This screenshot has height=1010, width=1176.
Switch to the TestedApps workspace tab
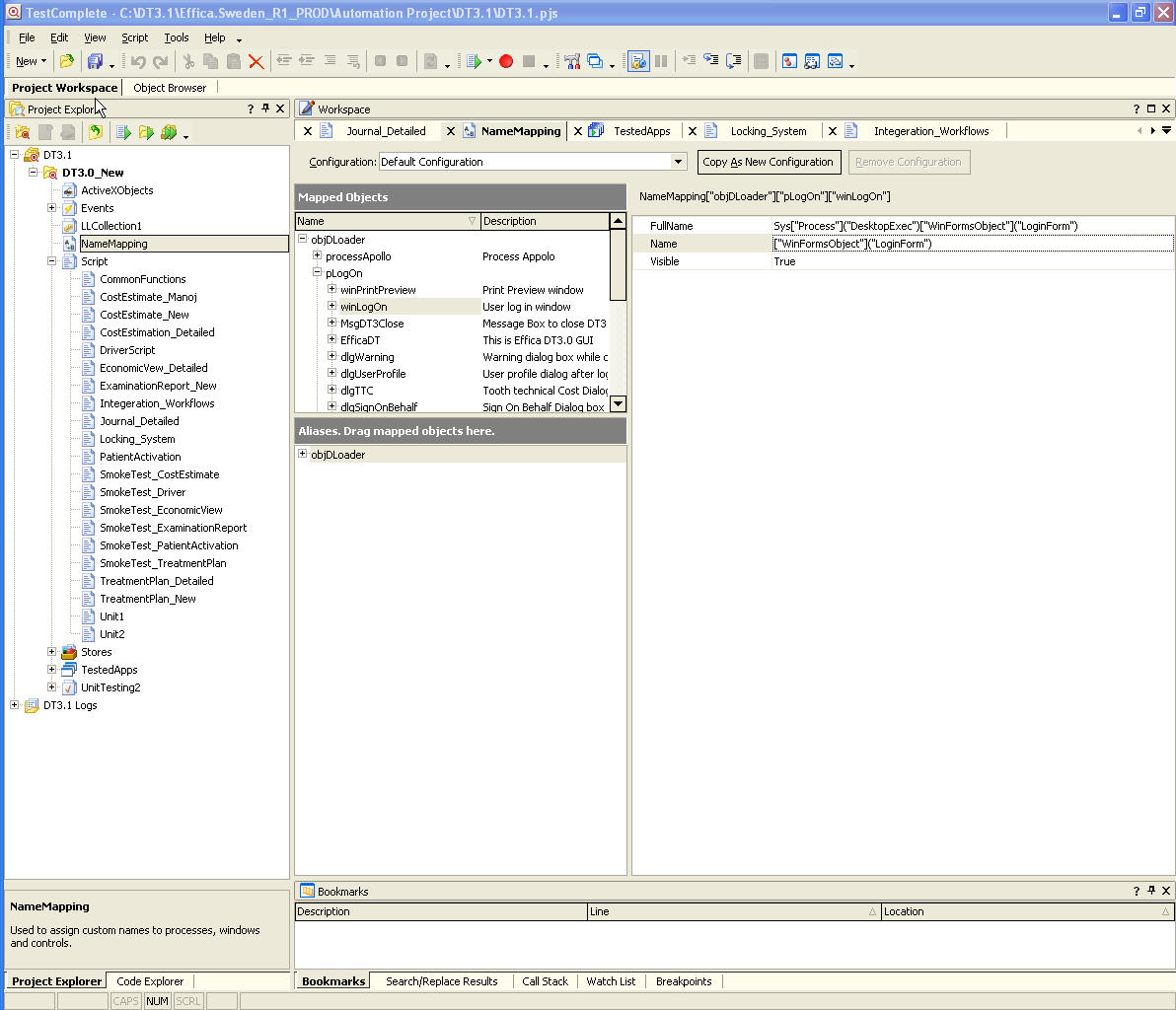pos(641,131)
